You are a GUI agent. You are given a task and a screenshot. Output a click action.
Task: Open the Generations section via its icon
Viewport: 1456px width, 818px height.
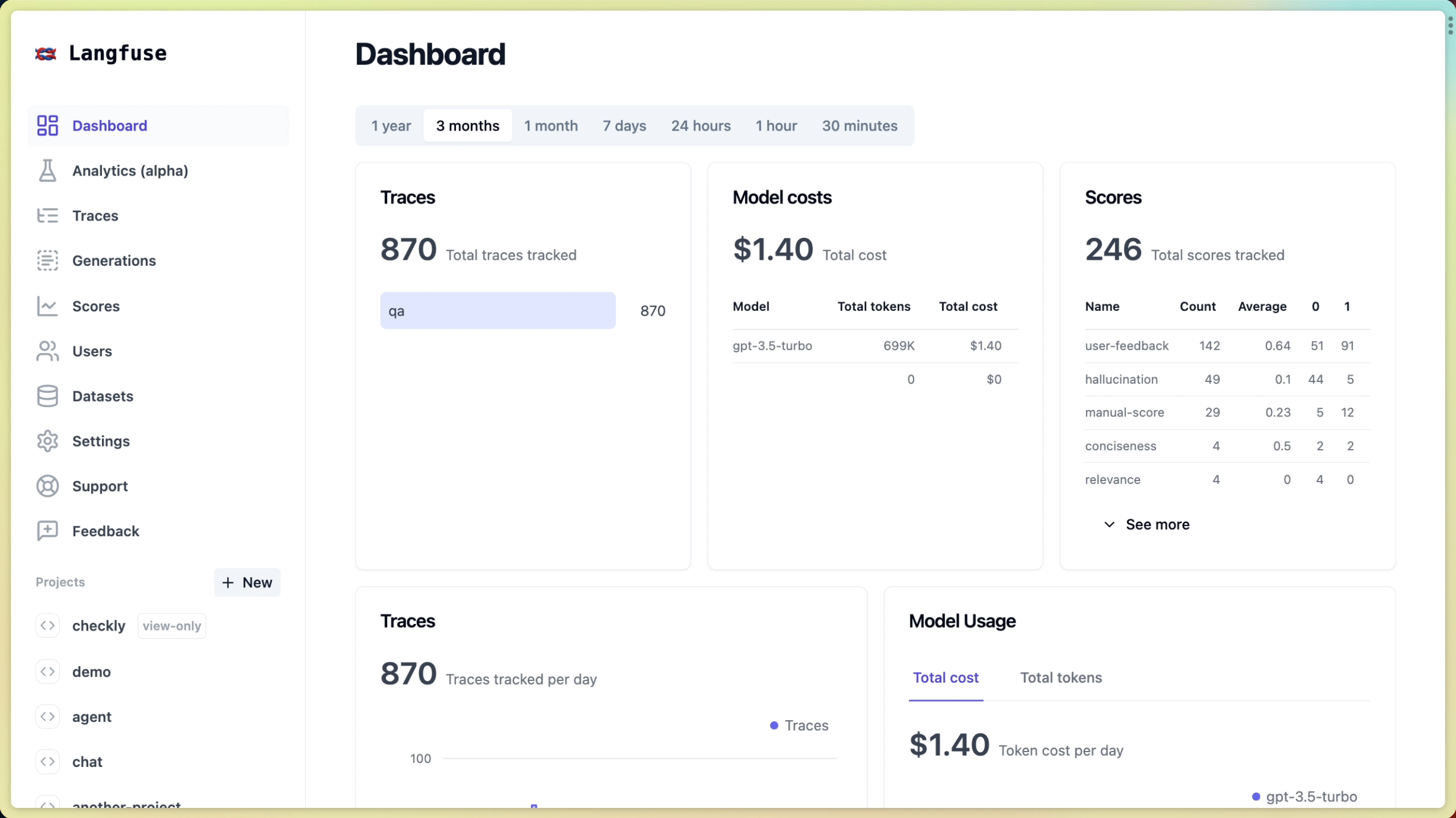(47, 260)
